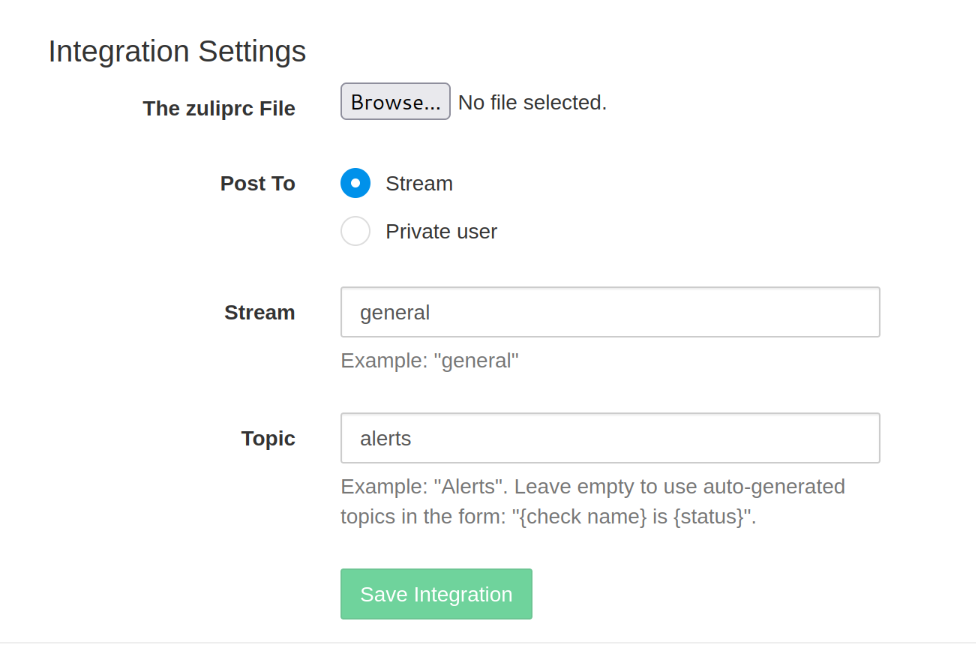Click the "No file selected." text
Viewport: 976px width, 645px height.
click(x=532, y=102)
